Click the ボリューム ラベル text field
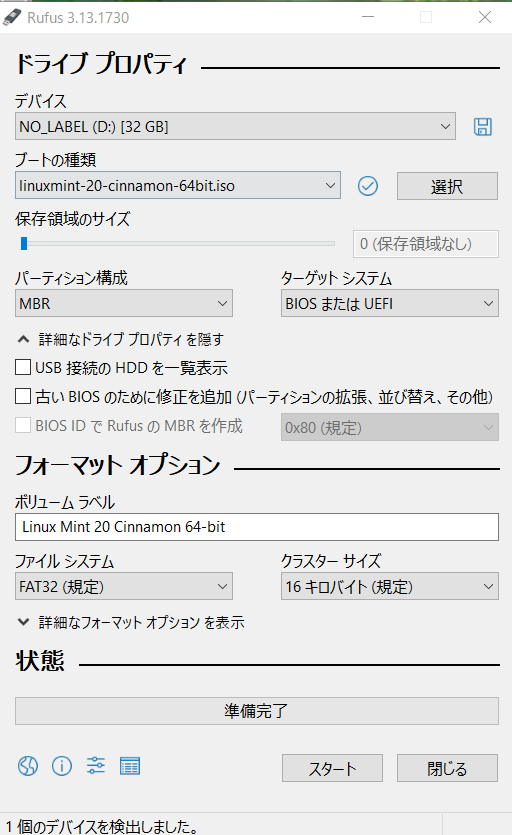 [x=257, y=527]
